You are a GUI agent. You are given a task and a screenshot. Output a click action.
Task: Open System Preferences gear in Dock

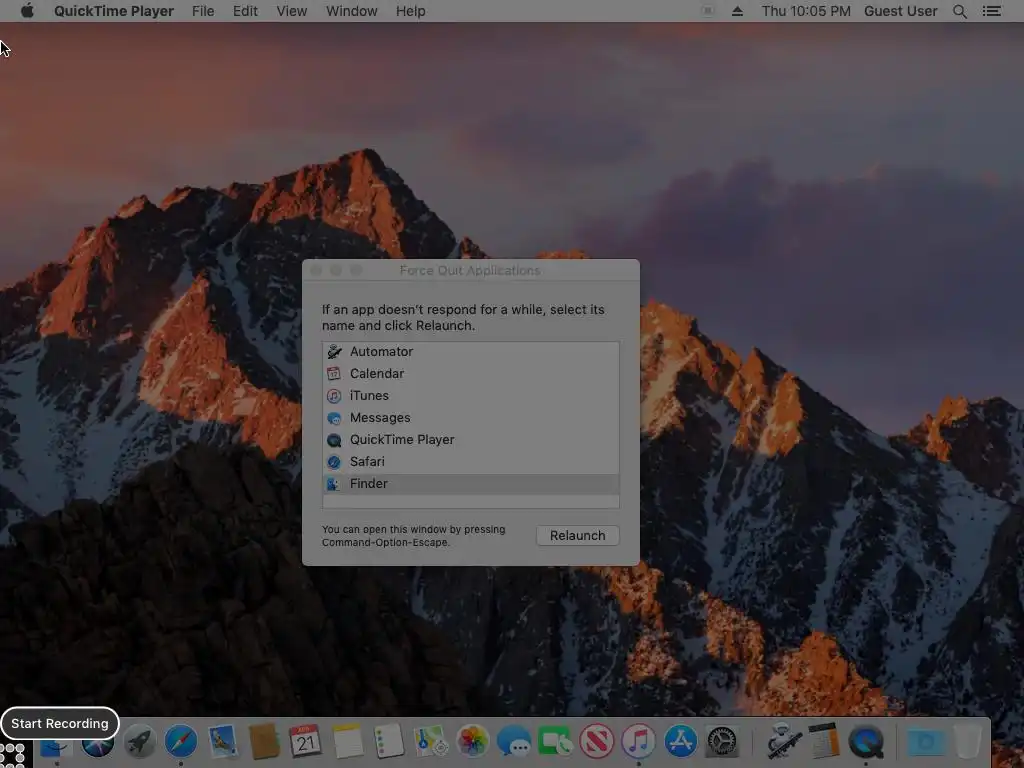click(x=722, y=741)
